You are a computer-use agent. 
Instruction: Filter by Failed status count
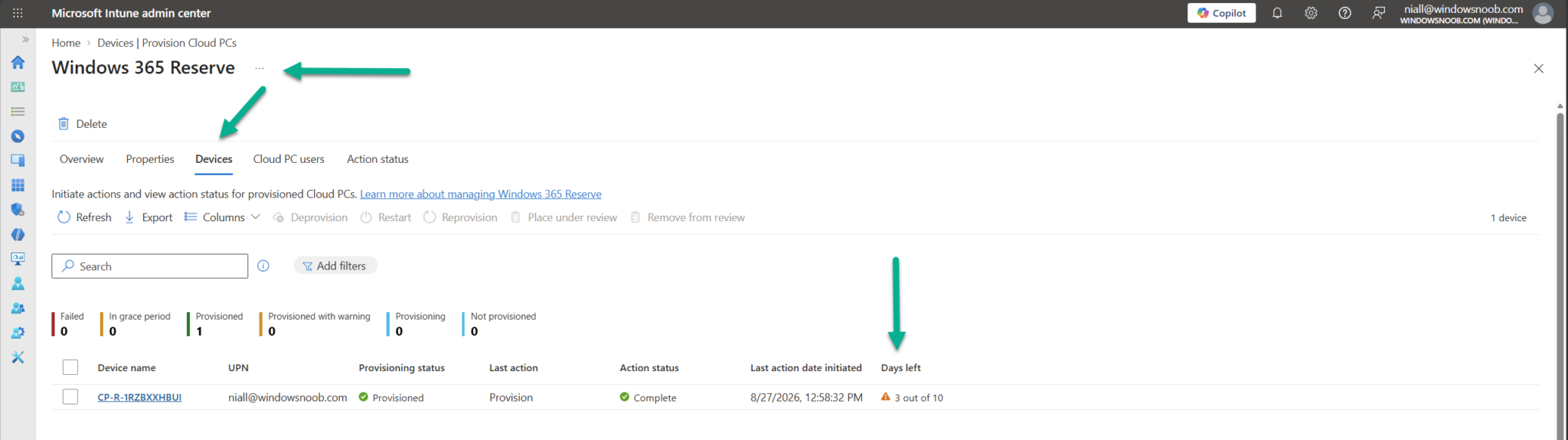click(68, 324)
